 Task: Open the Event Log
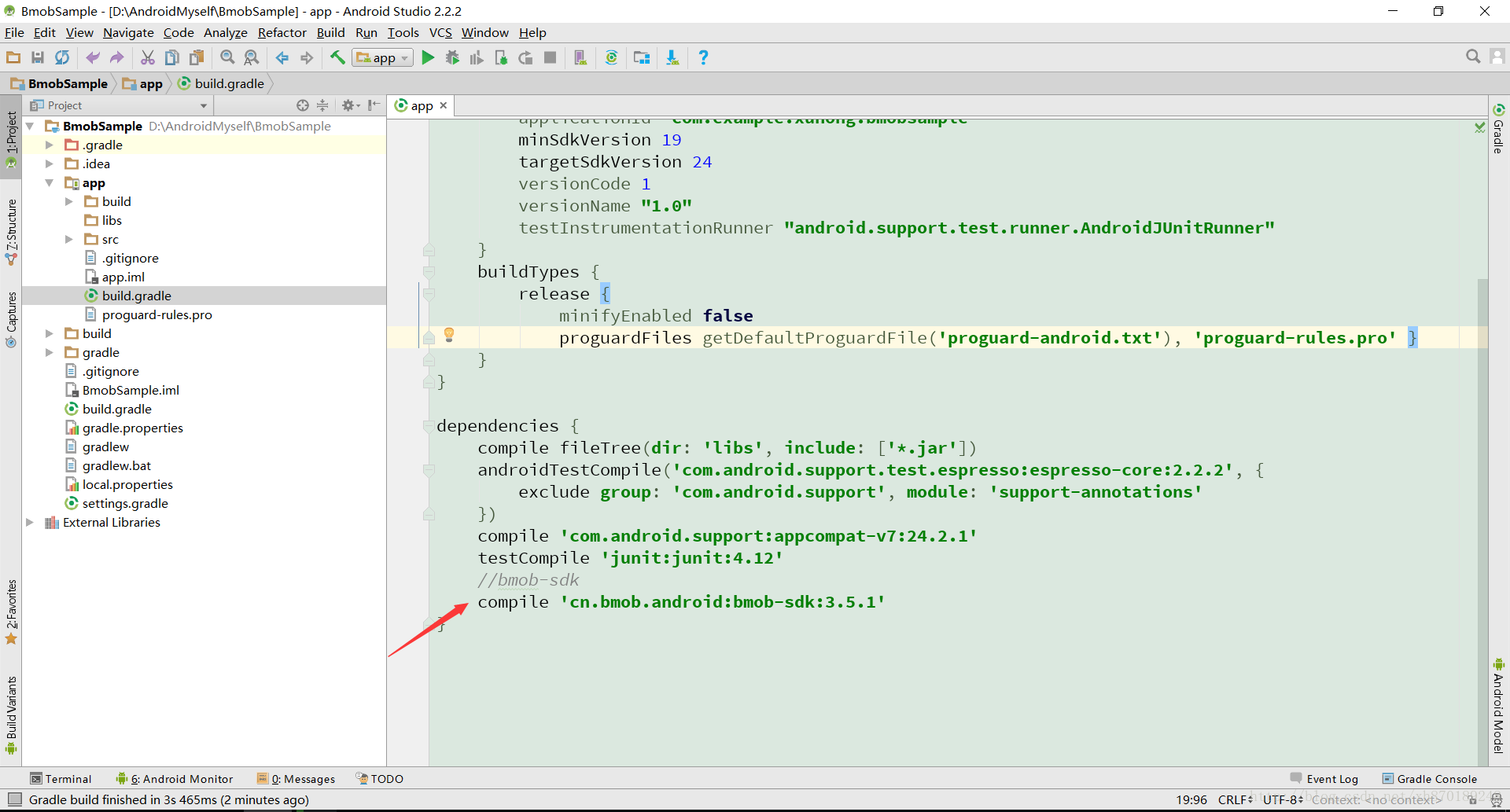(1324, 779)
